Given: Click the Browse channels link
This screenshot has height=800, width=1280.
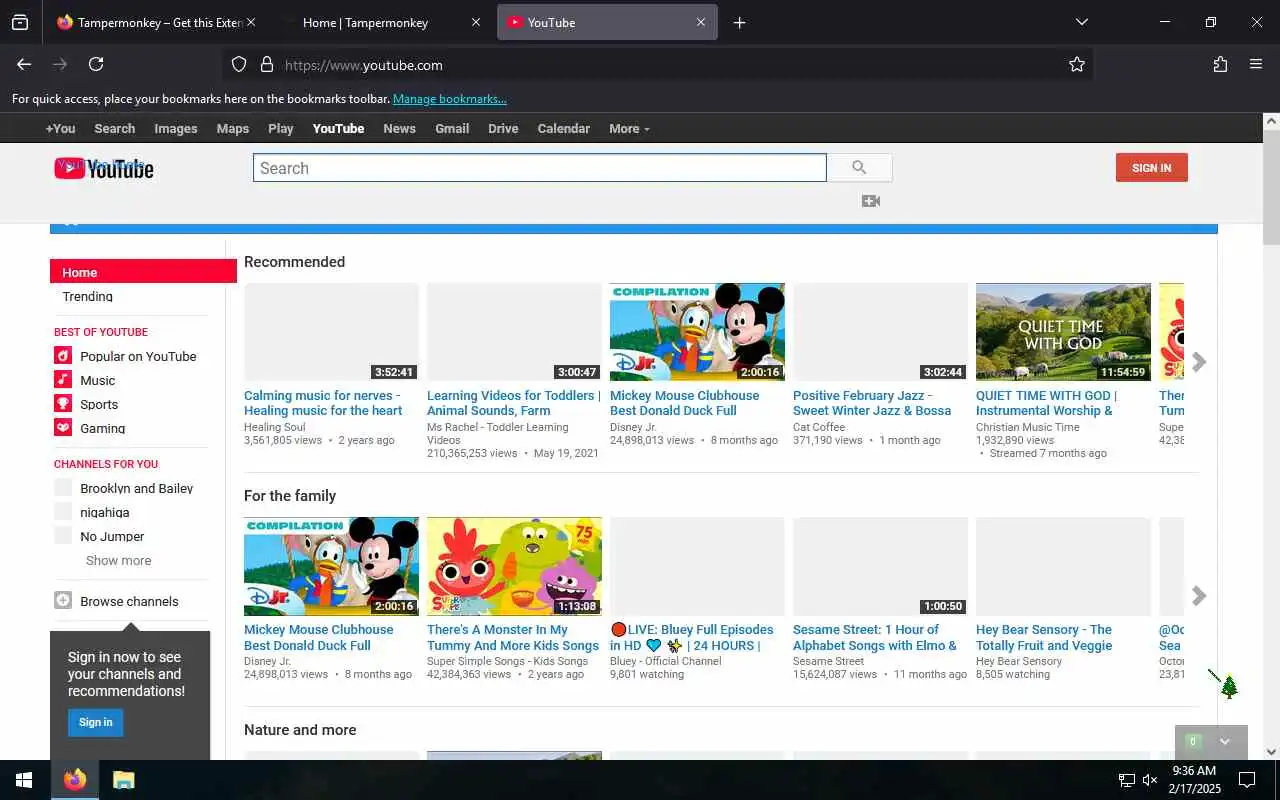Looking at the screenshot, I should click(x=129, y=601).
